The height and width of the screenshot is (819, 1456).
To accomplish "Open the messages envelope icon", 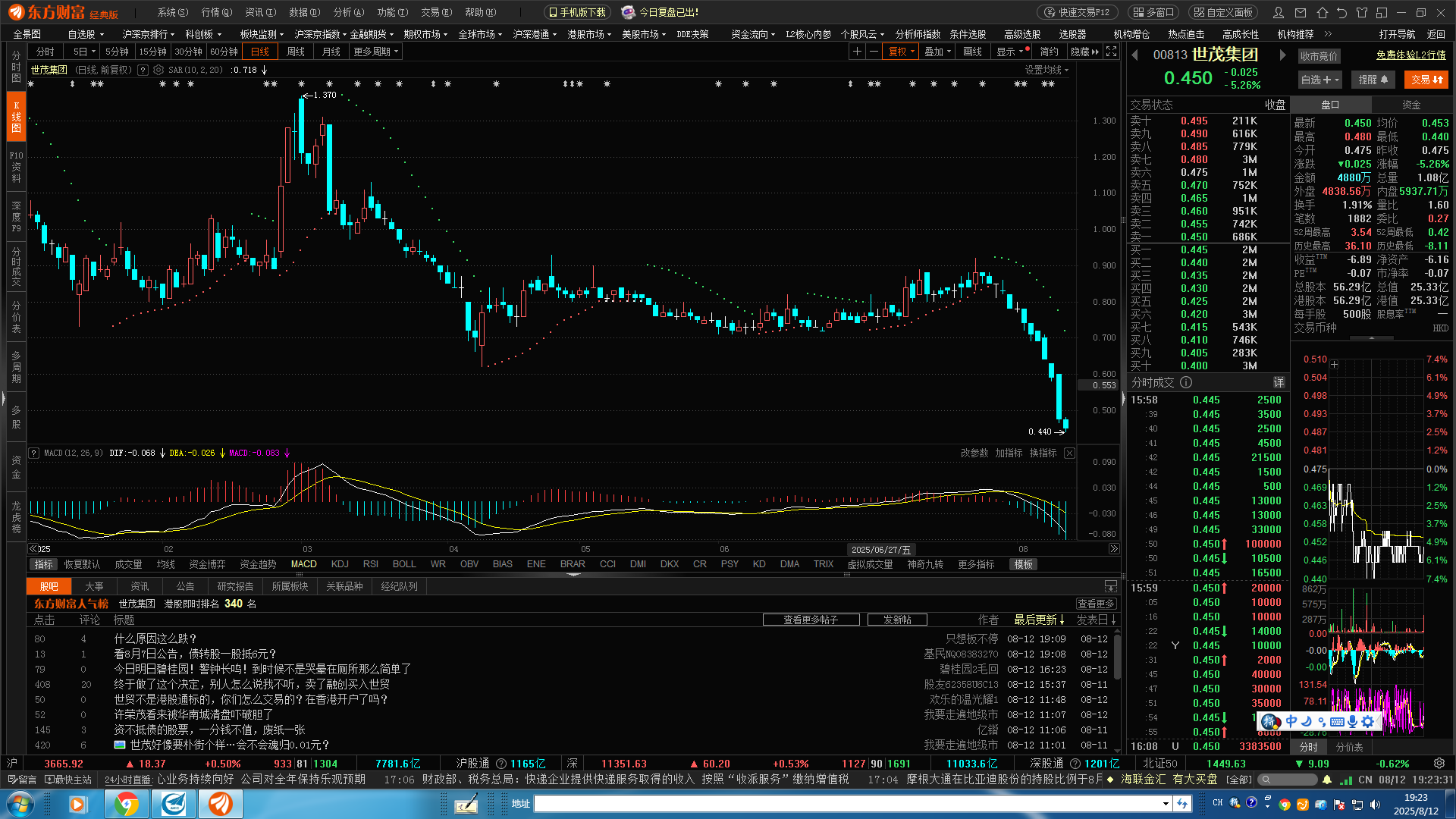I will [x=1301, y=12].
